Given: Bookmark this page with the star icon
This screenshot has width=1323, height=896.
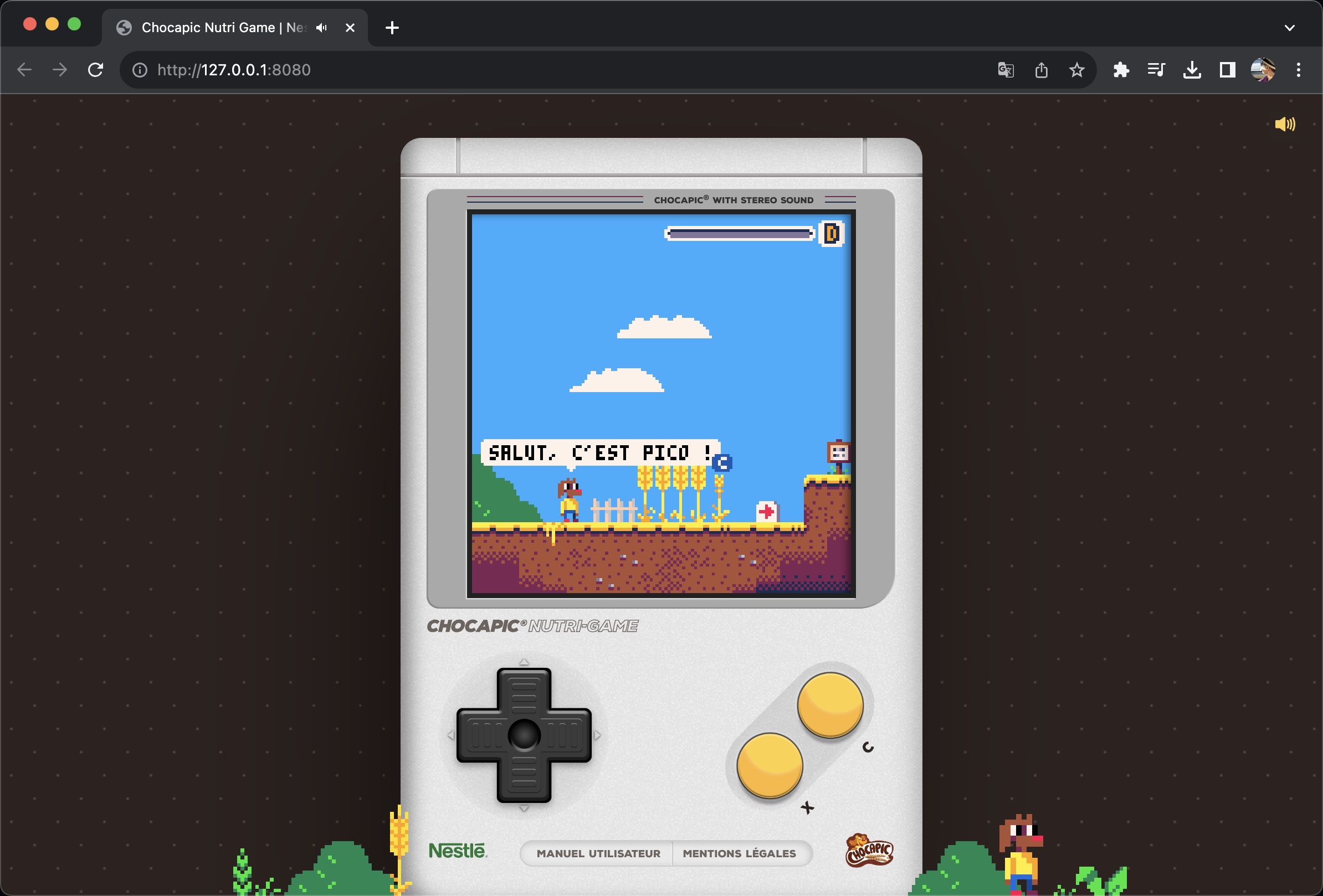Looking at the screenshot, I should click(x=1076, y=70).
